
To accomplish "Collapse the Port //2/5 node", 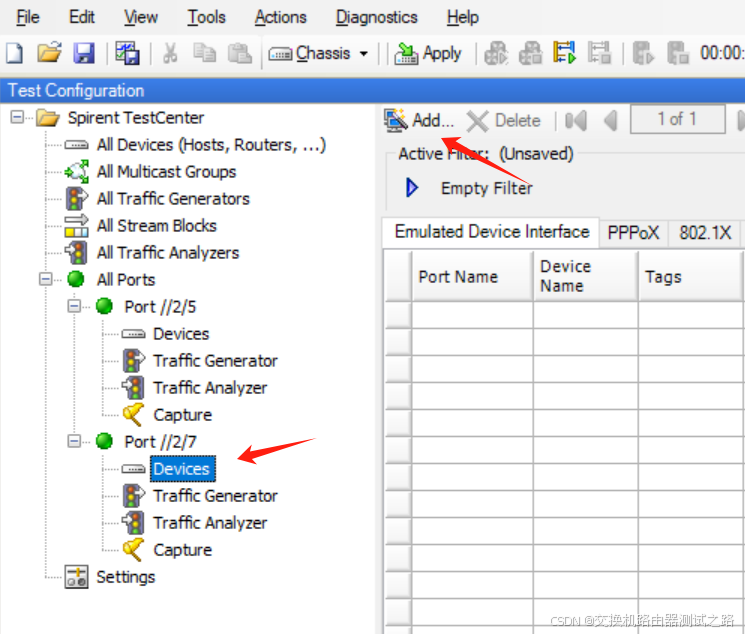I will 74,306.
